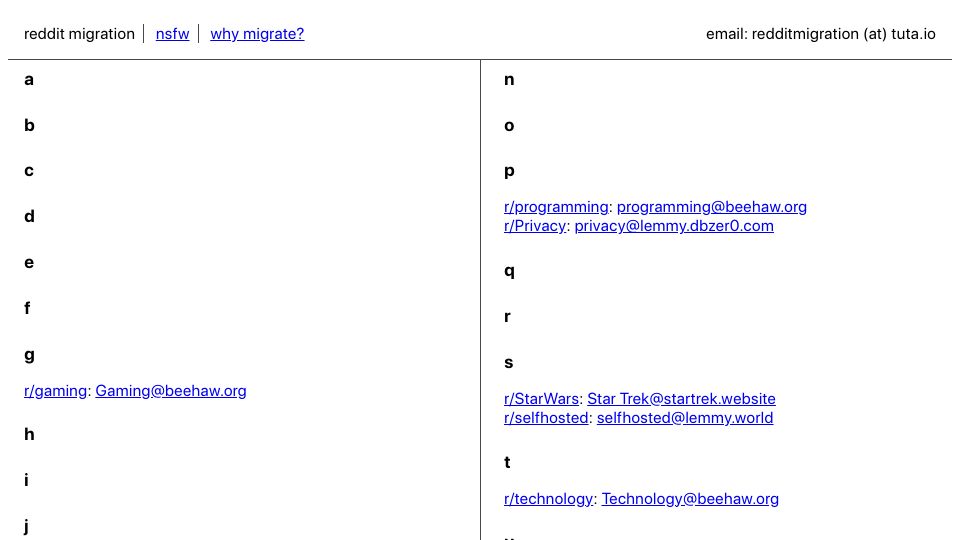This screenshot has height=540, width=960.
Task: Open the r/programming subreddit link
Action: click(556, 207)
